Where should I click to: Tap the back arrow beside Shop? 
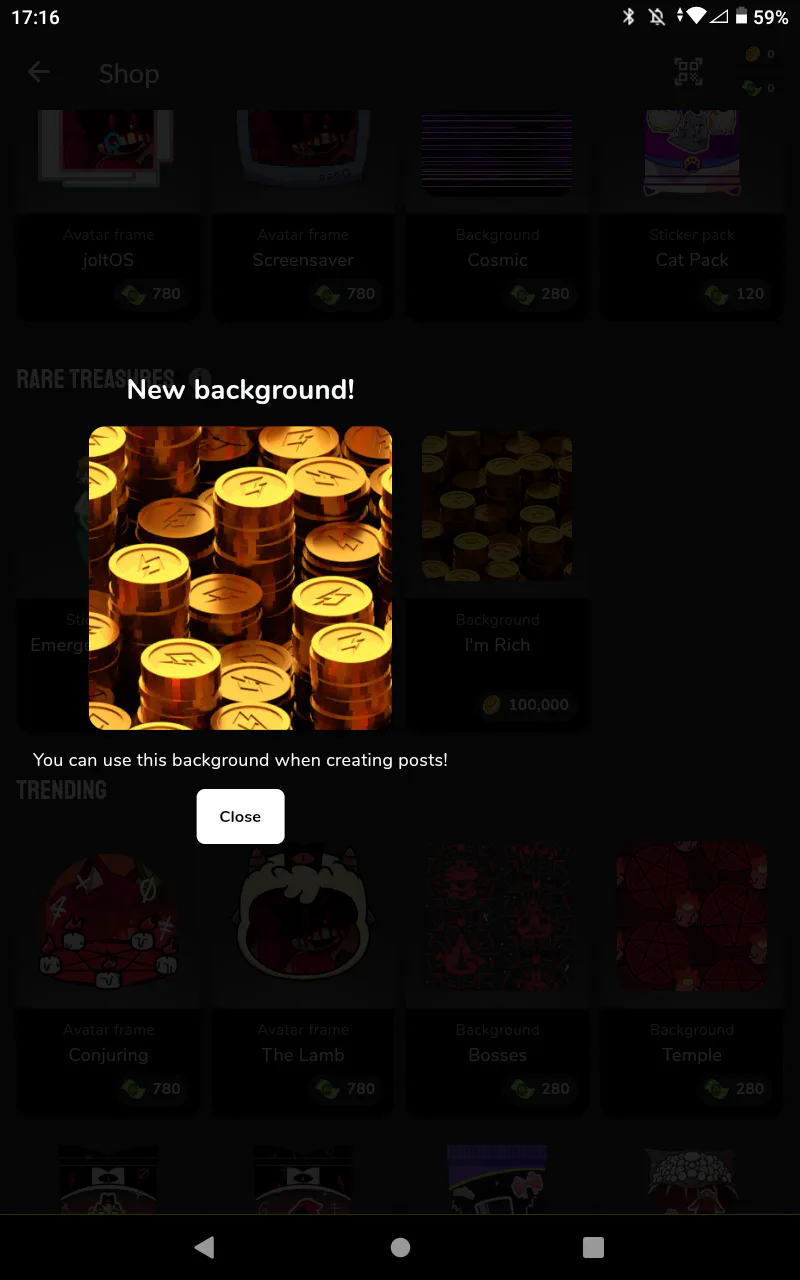point(39,72)
